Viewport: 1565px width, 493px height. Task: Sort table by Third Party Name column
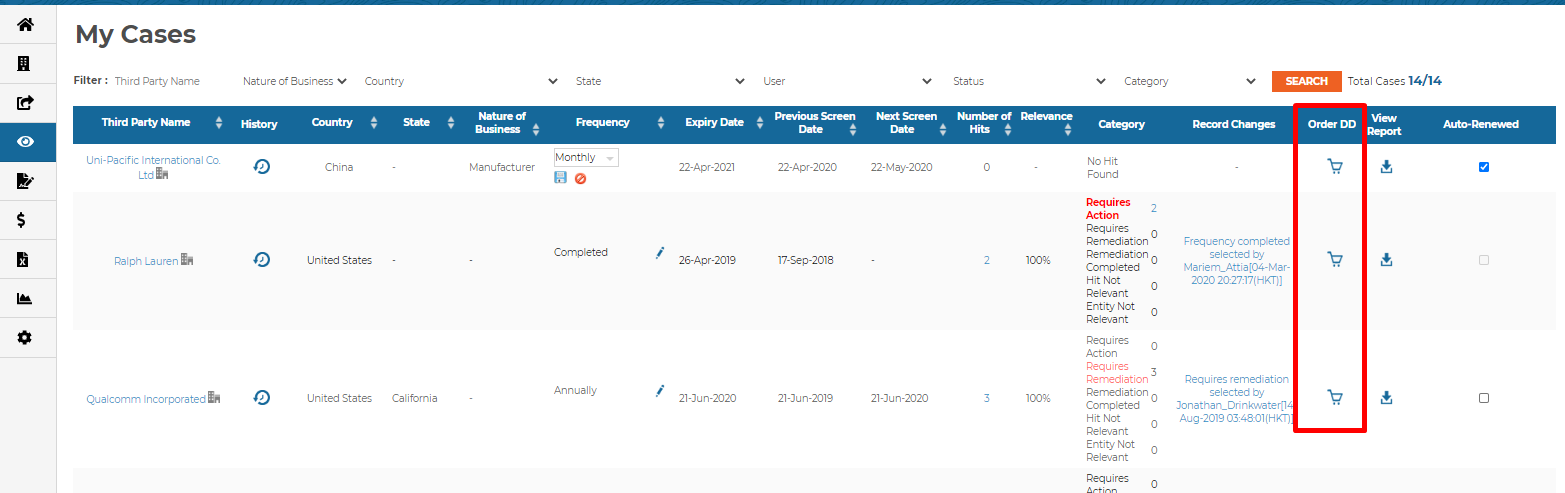coord(218,123)
